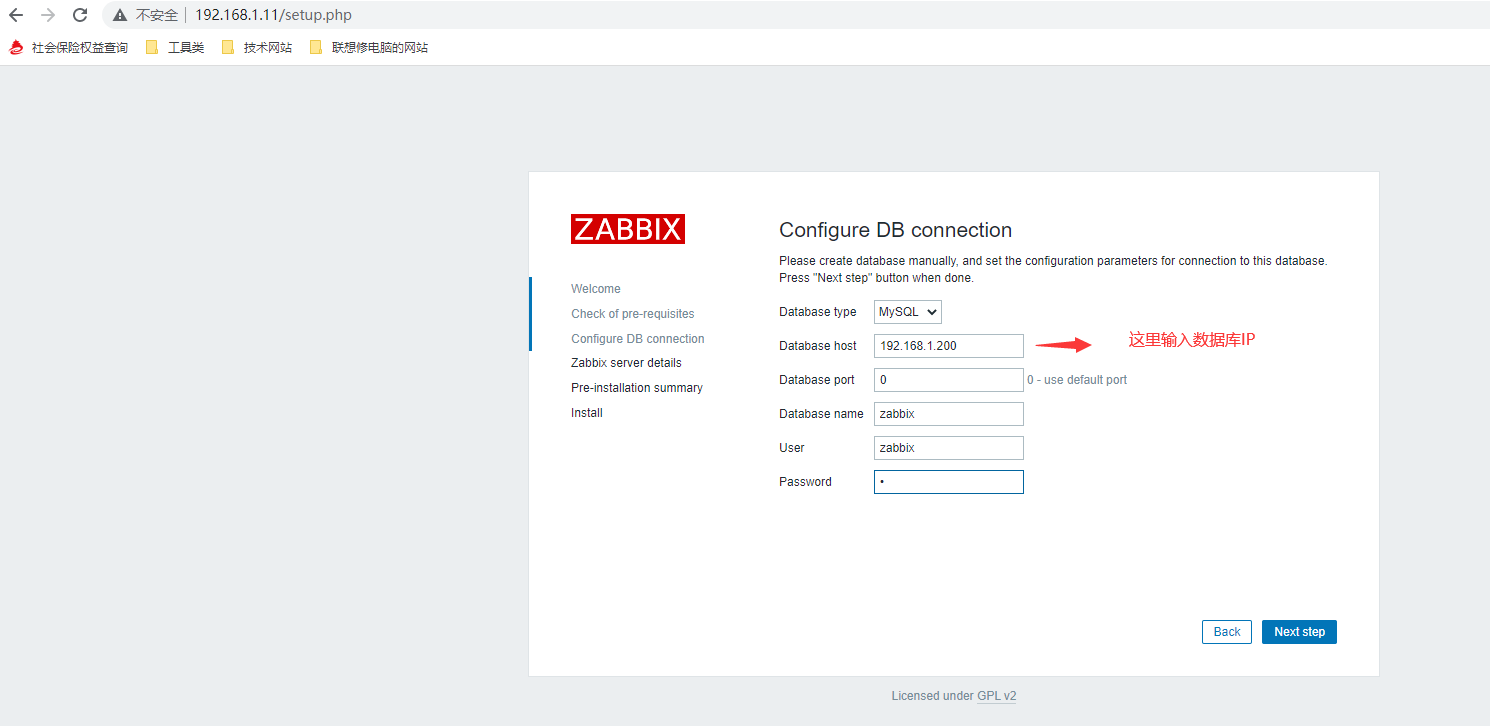The image size is (1490, 726).
Task: Click the Password label
Action: click(805, 482)
